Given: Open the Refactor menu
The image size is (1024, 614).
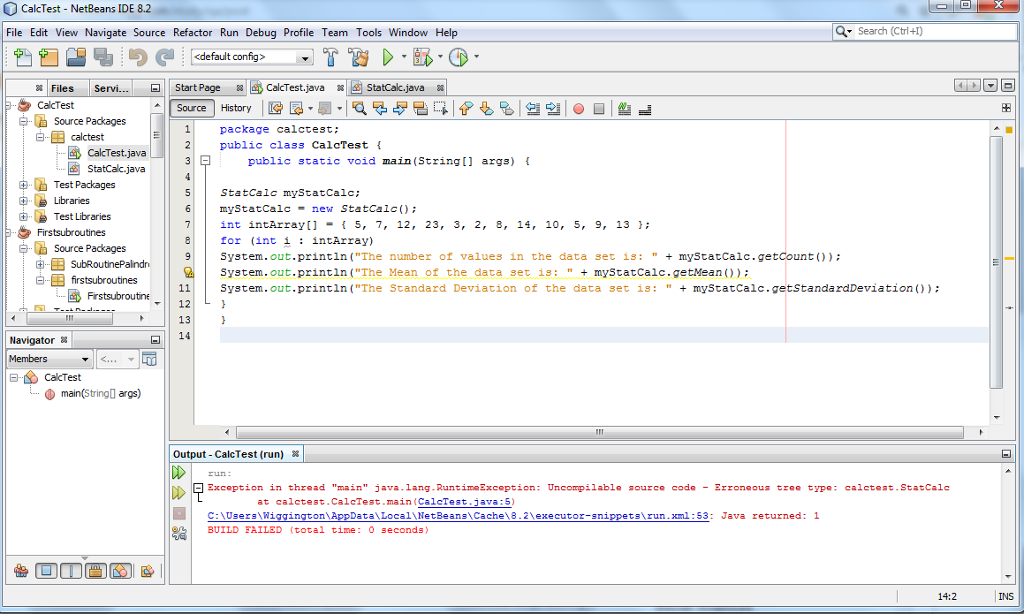Looking at the screenshot, I should (192, 32).
